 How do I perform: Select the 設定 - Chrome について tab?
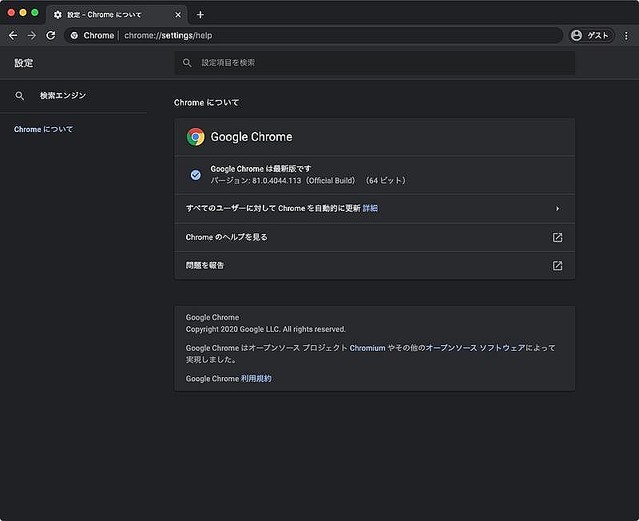tap(117, 15)
